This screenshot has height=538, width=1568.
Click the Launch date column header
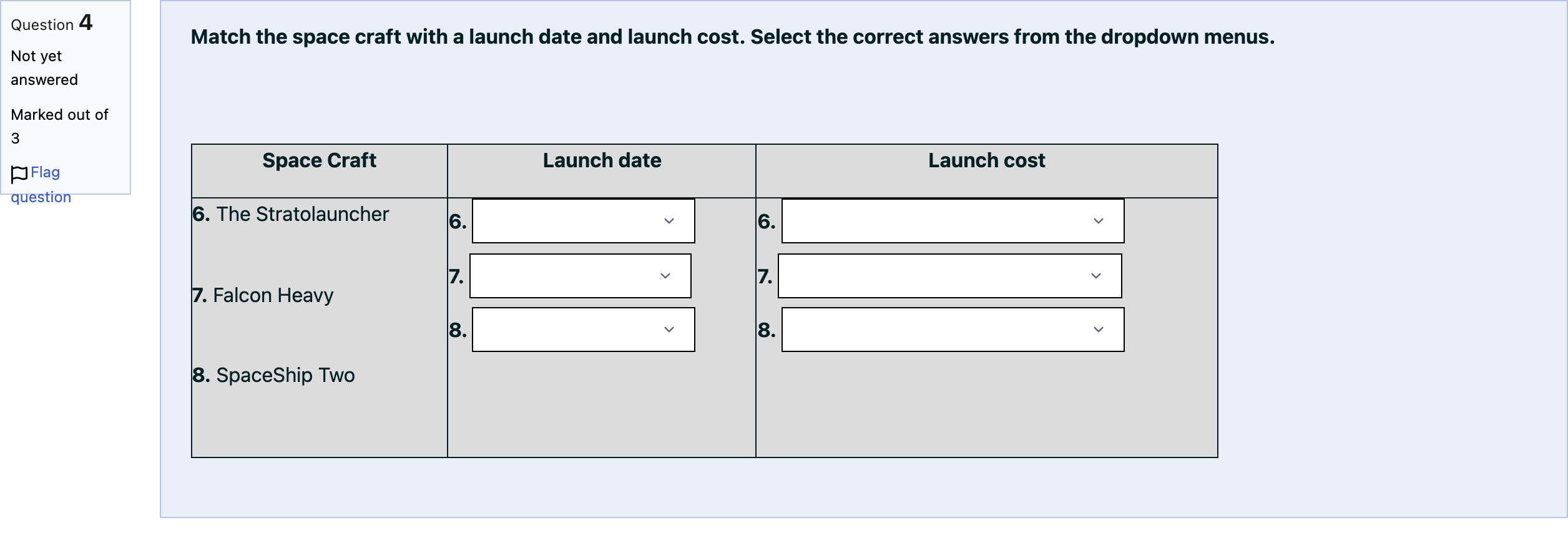(x=602, y=160)
